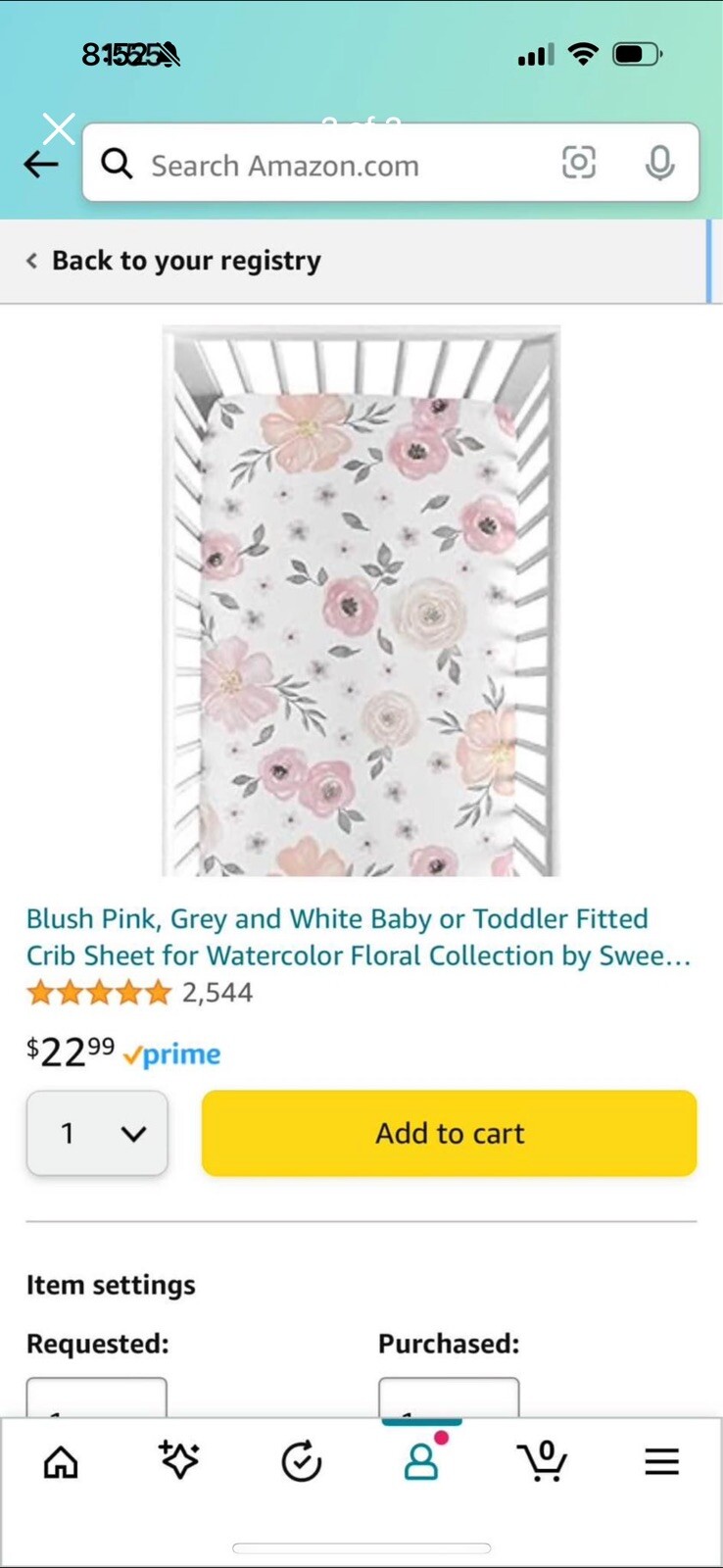Image resolution: width=723 pixels, height=1568 pixels.
Task: Tap the search magnifier icon
Action: pos(117,164)
